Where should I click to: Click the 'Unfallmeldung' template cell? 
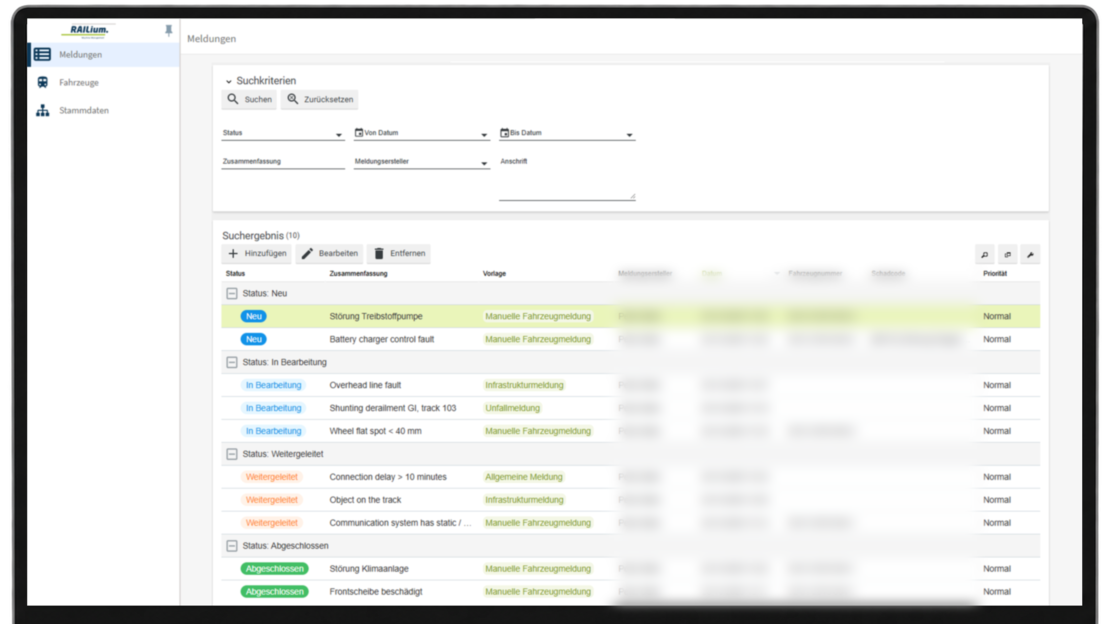point(513,408)
